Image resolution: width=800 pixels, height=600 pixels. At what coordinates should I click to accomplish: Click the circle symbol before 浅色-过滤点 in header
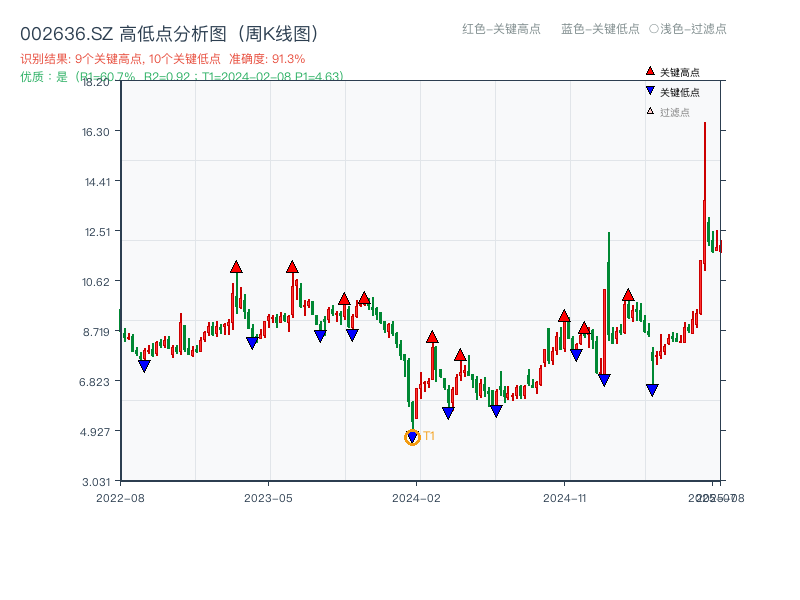[654, 29]
